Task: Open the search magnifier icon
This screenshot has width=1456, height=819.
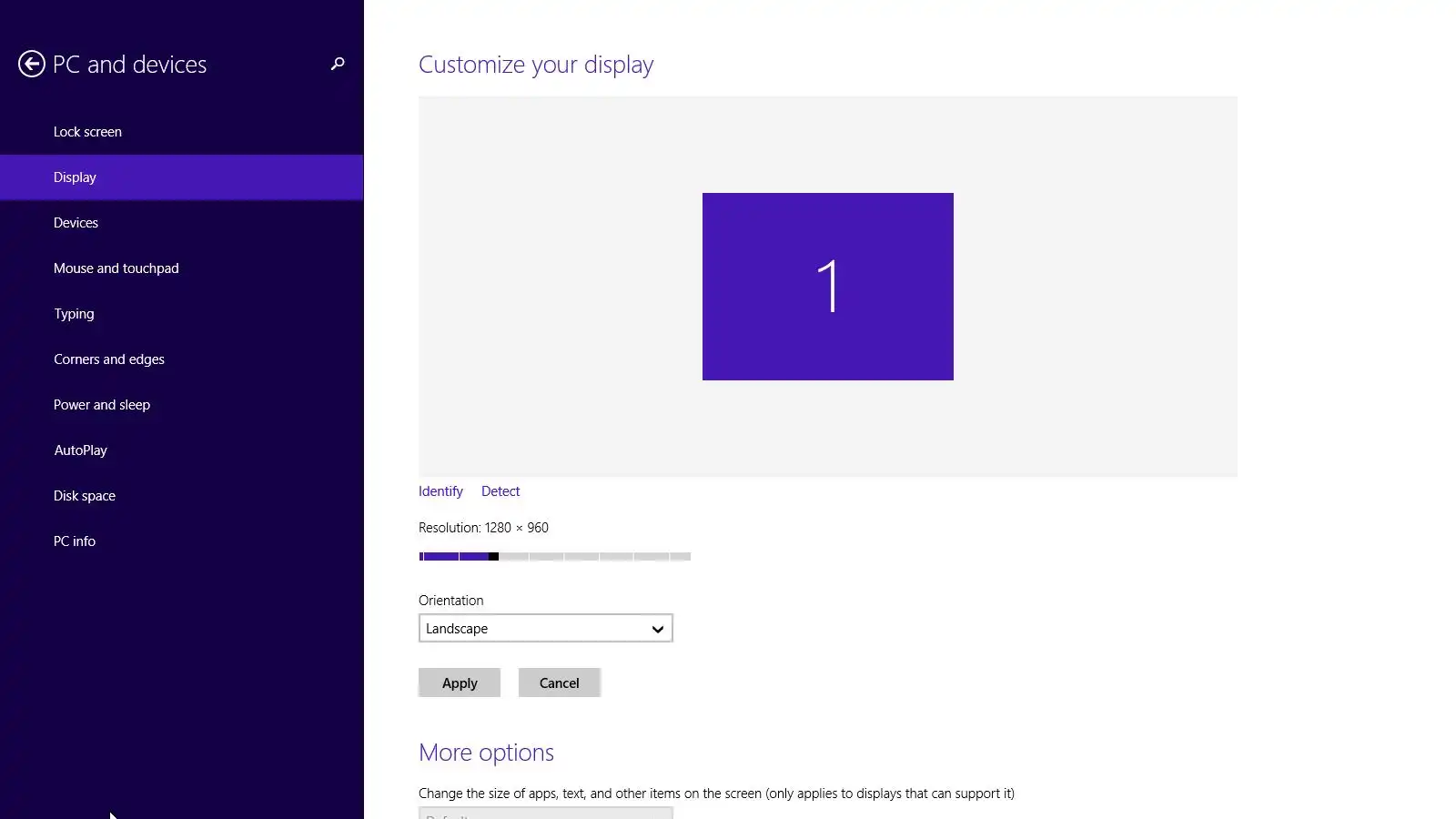Action: click(338, 64)
